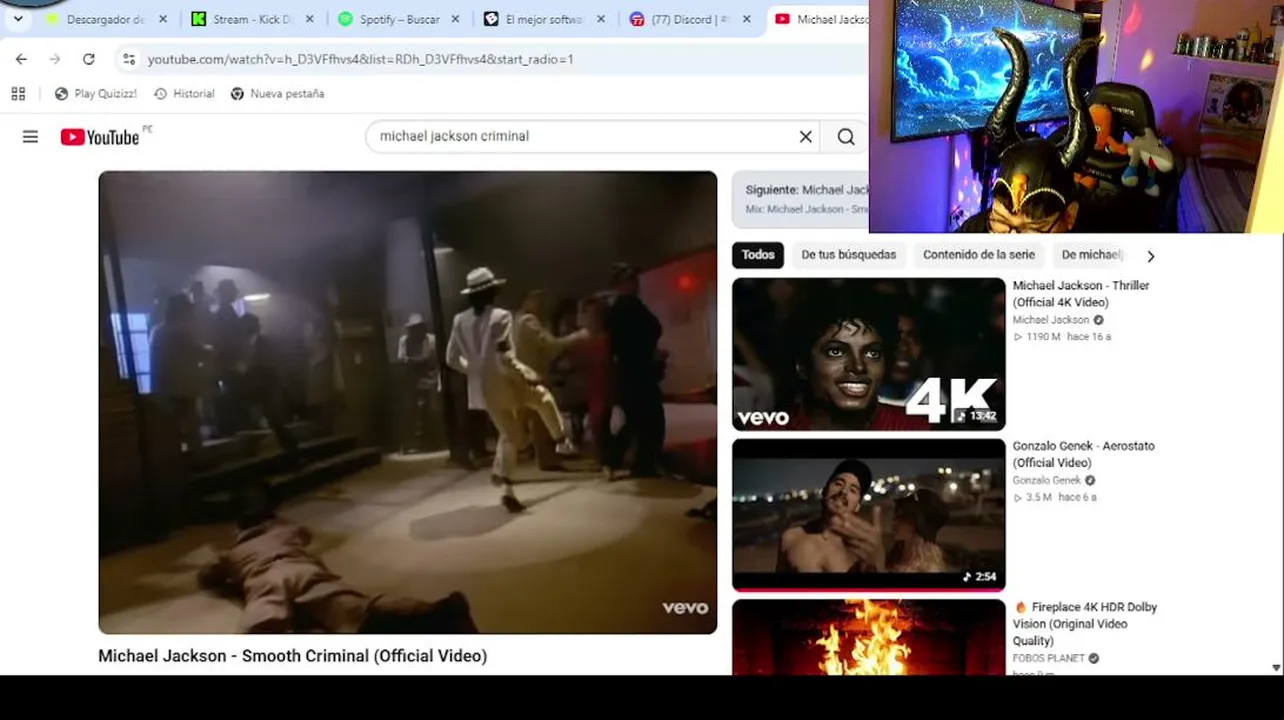1284x720 pixels.
Task: Open the Fireplace 4K HDR Dolby Vision title
Action: click(1086, 624)
